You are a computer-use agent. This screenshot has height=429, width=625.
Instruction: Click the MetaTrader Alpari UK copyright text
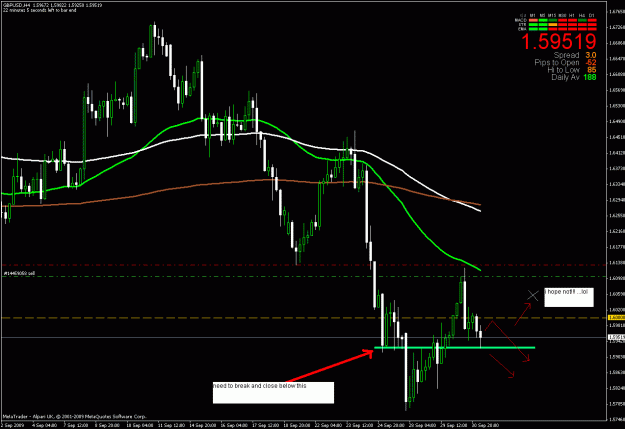point(75,417)
